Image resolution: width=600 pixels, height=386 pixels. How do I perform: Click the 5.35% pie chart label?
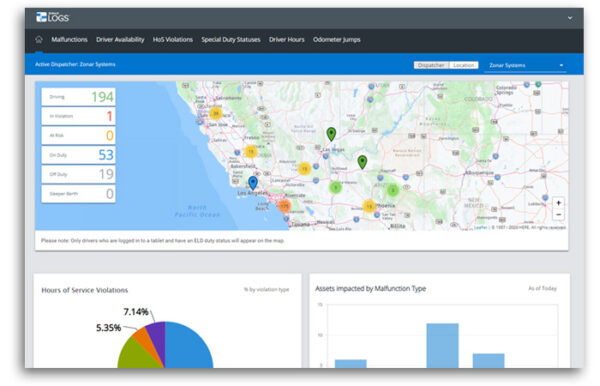[x=108, y=327]
